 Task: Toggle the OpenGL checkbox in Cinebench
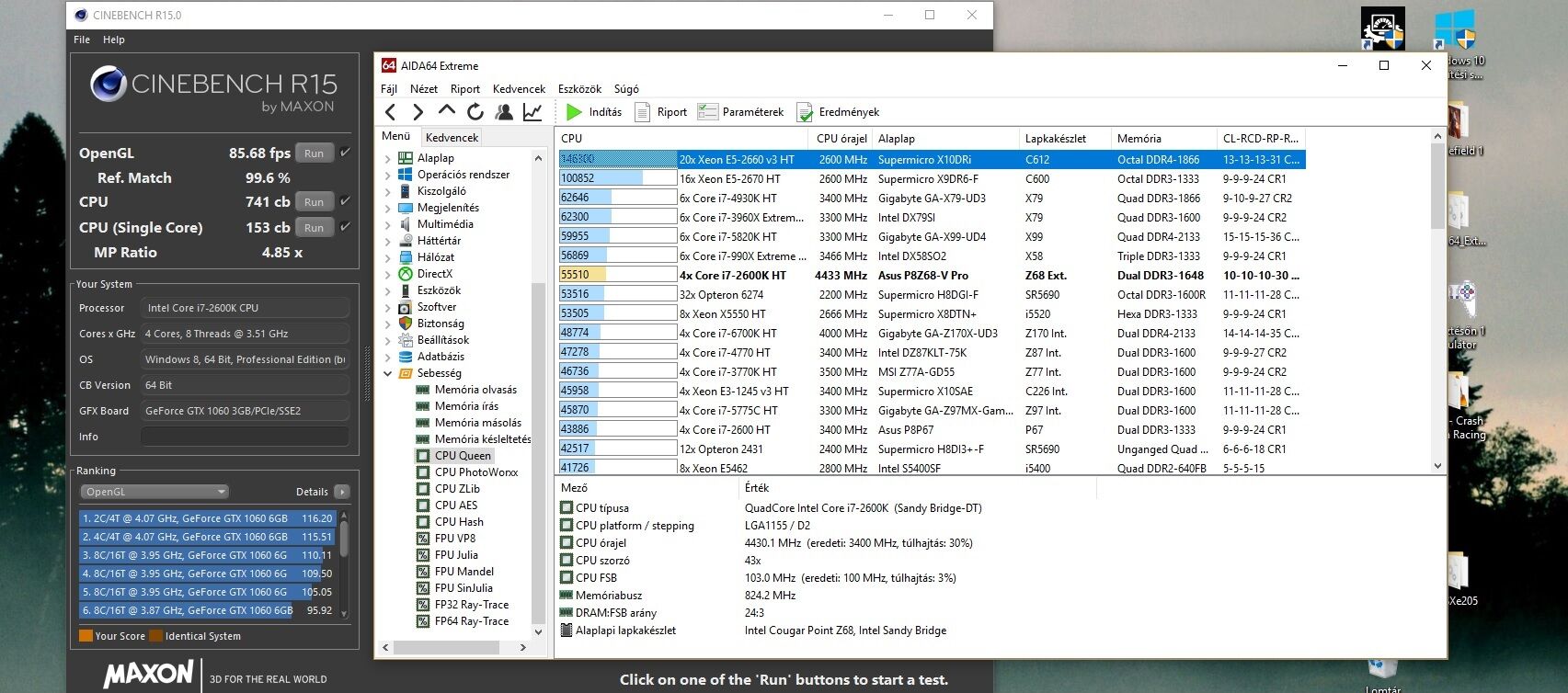pos(345,153)
